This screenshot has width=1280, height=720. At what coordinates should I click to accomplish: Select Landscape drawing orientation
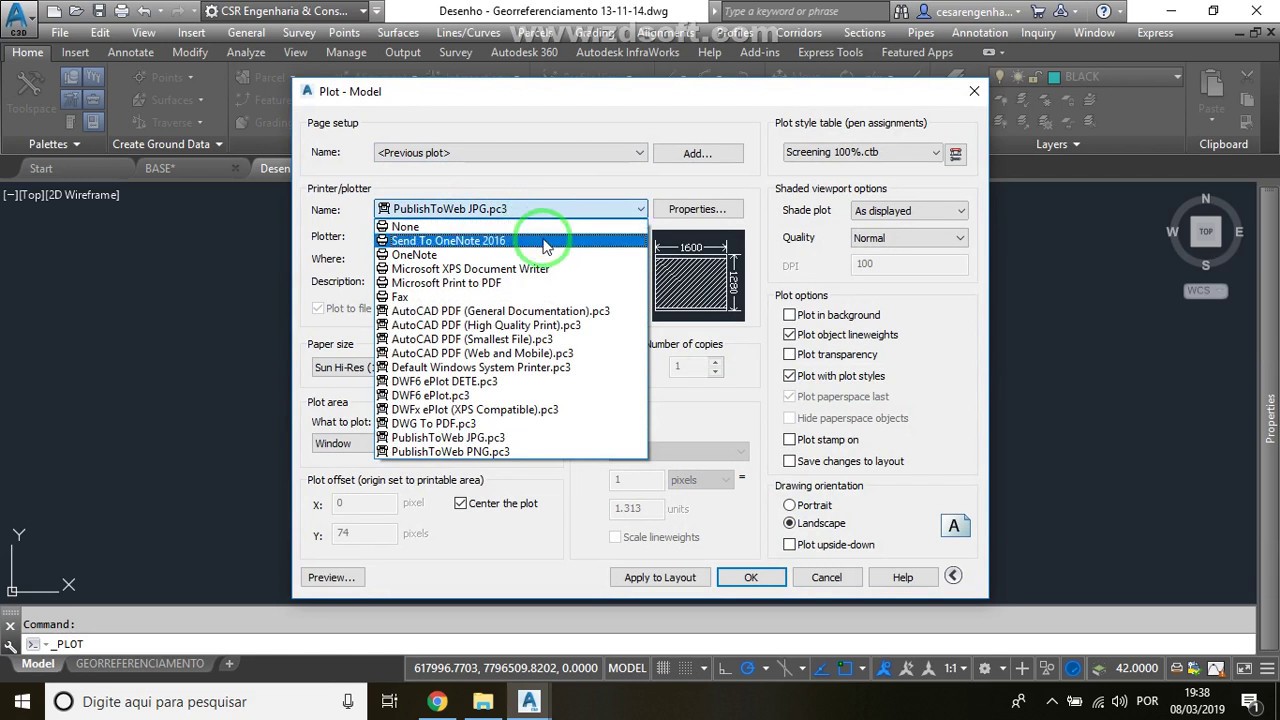pos(789,523)
